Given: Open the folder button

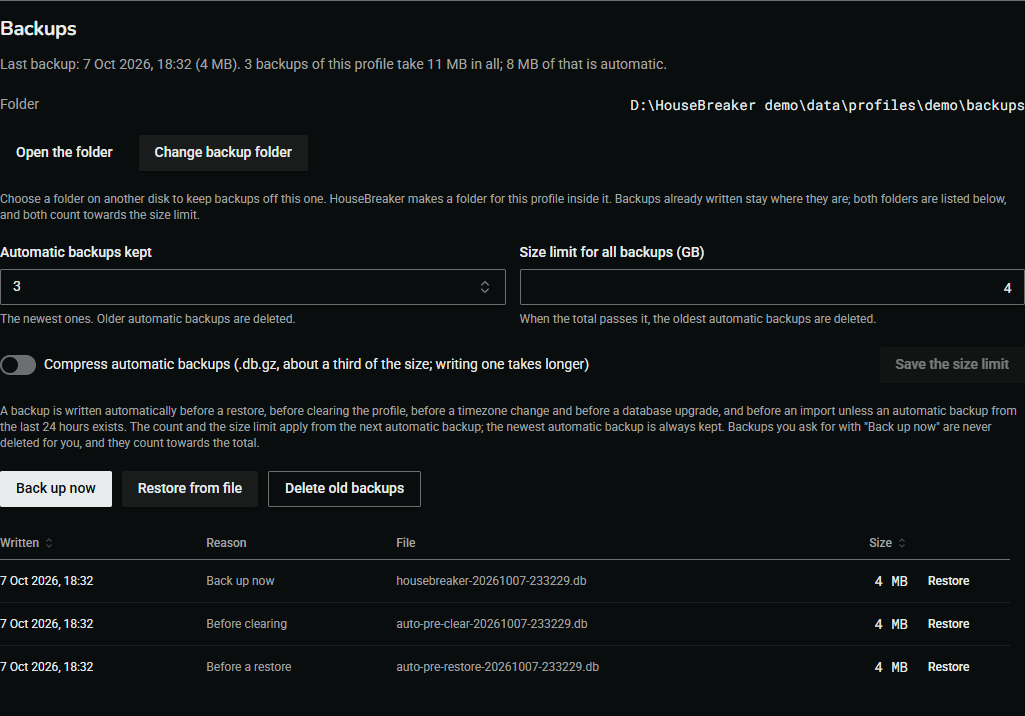Looking at the screenshot, I should click(x=64, y=152).
